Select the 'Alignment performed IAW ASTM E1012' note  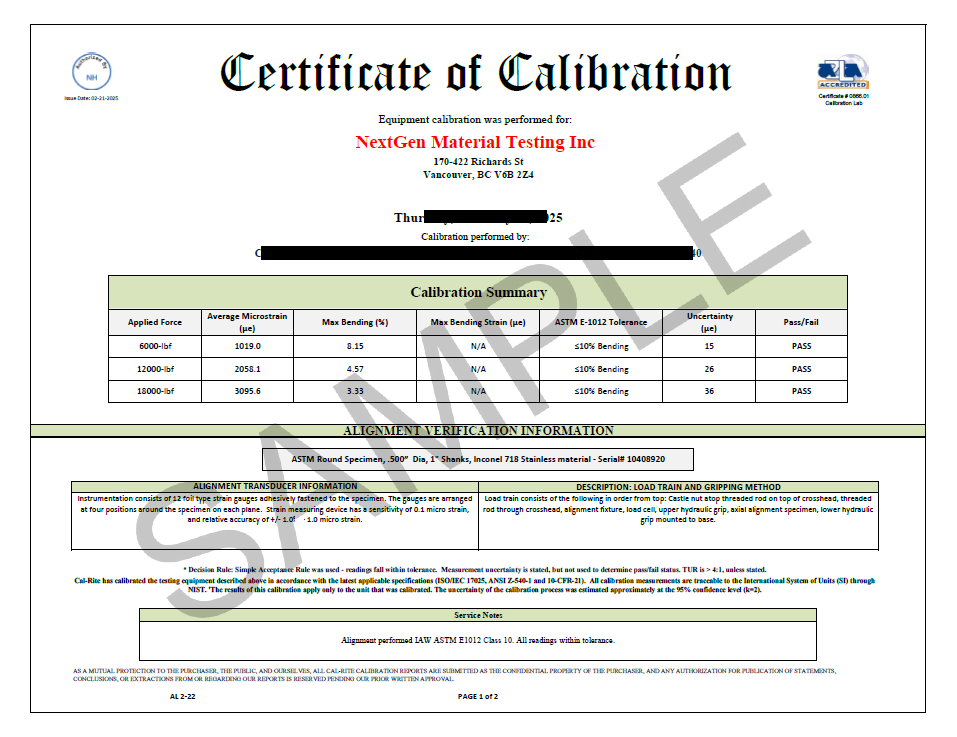click(x=478, y=641)
